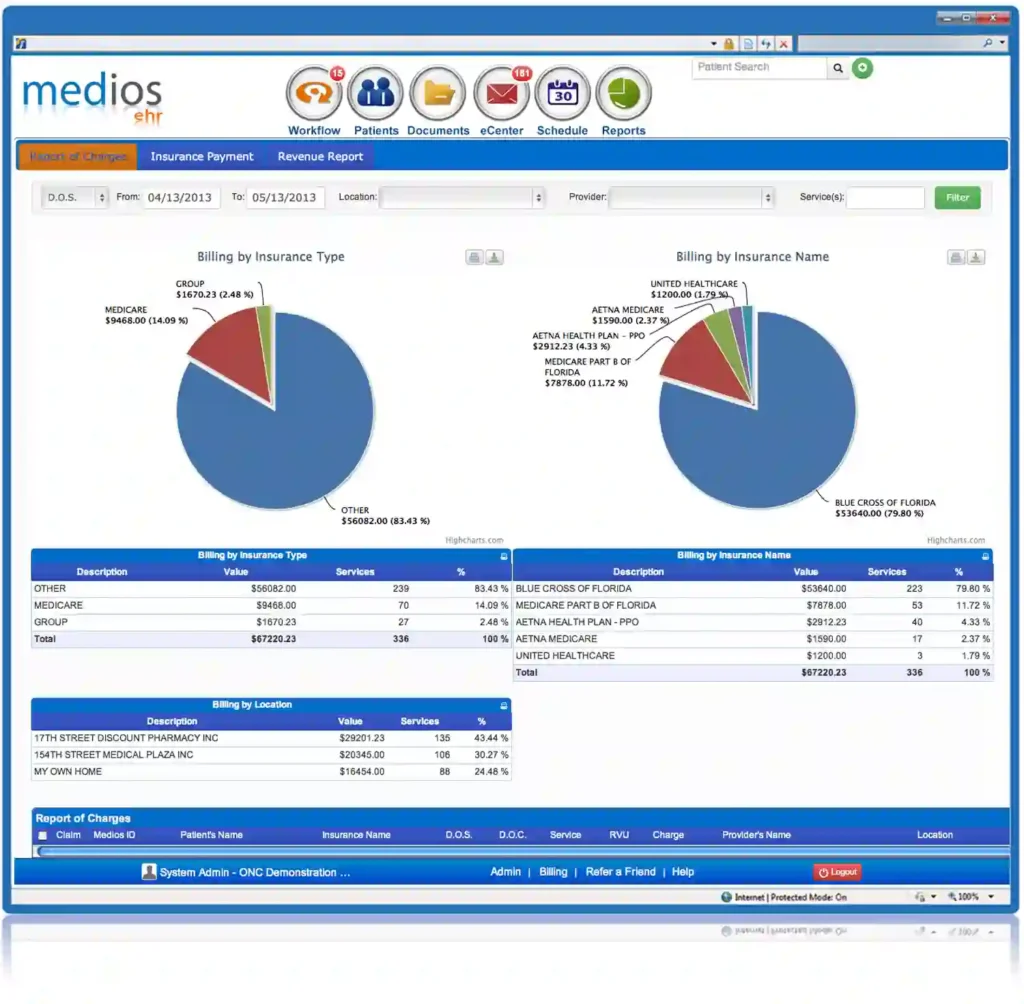
Task: Download the Billing by Insurance Type chart
Action: click(x=494, y=257)
